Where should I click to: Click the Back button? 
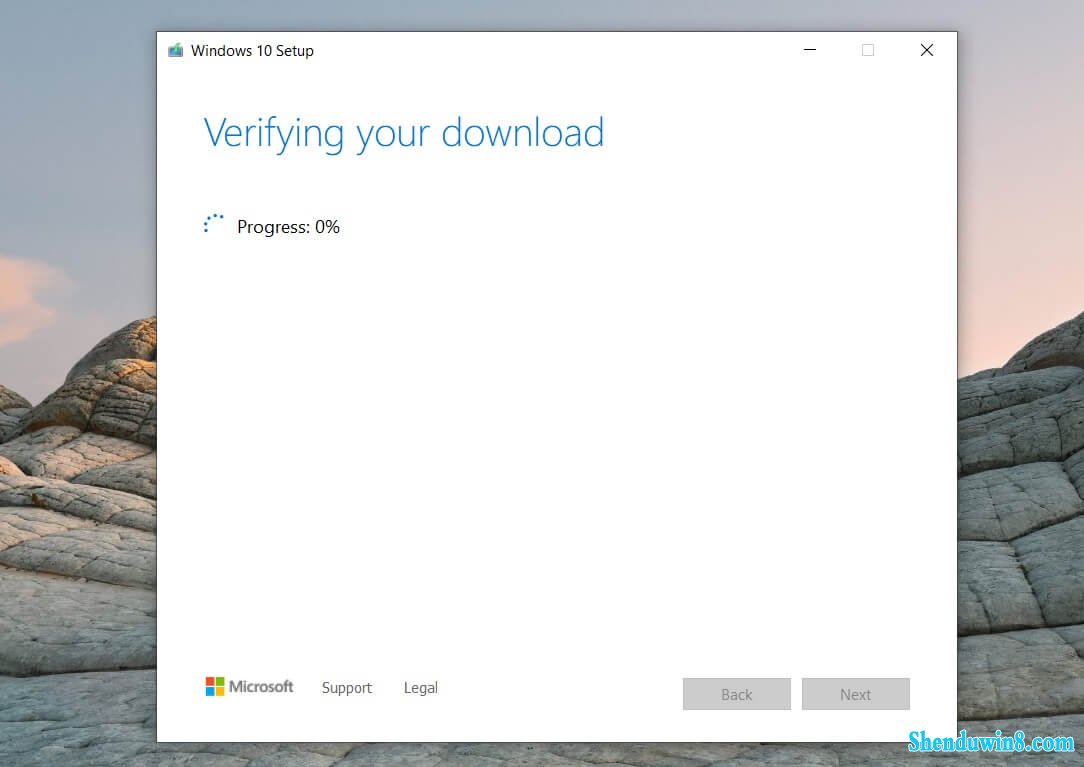click(736, 694)
